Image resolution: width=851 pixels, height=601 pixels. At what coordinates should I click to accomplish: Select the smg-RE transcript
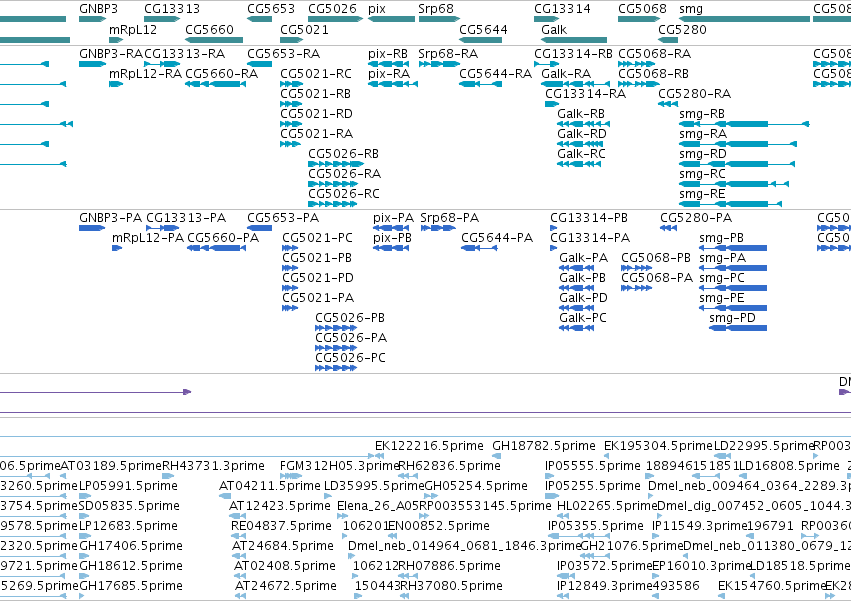[x=731, y=204]
